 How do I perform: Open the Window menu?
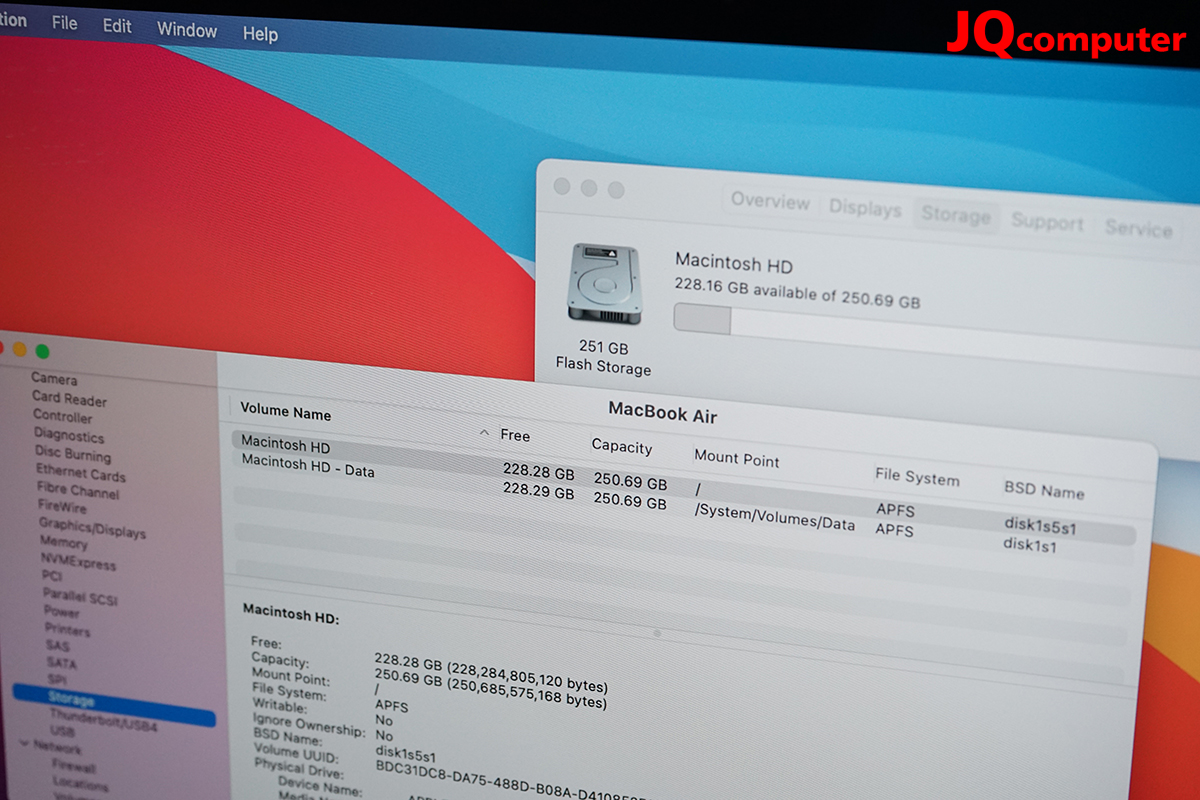coord(187,30)
